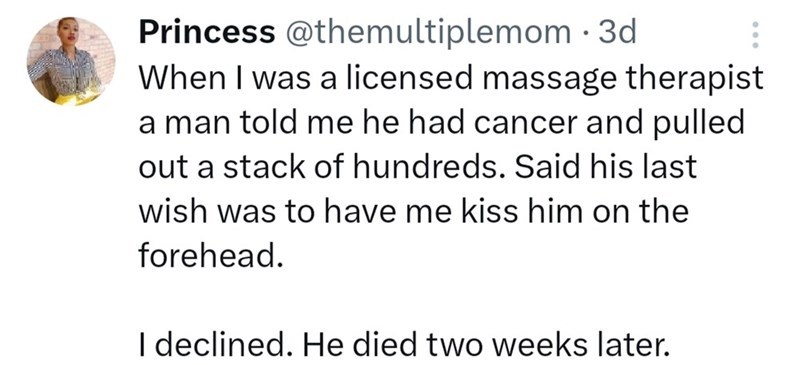Click the final line 'I declined. He died two weeks later.'
The height and width of the screenshot is (365, 800).
(404, 346)
